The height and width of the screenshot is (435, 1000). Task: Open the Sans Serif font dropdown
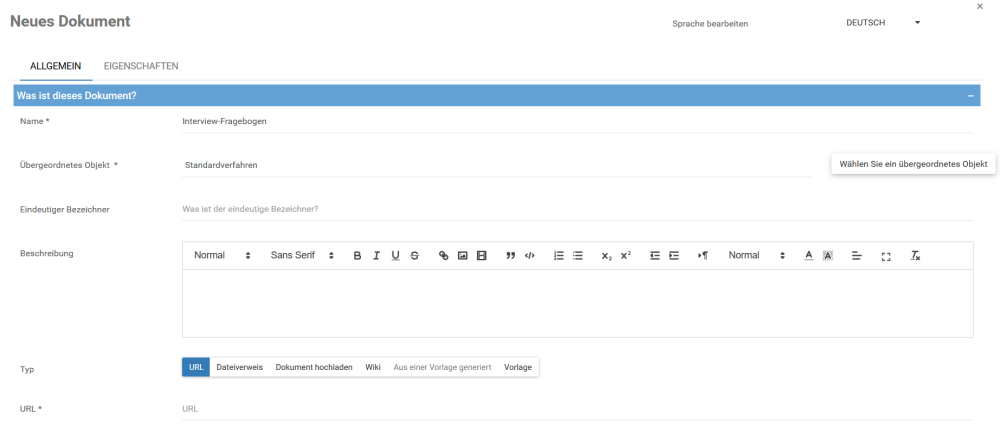pyautogui.click(x=302, y=256)
